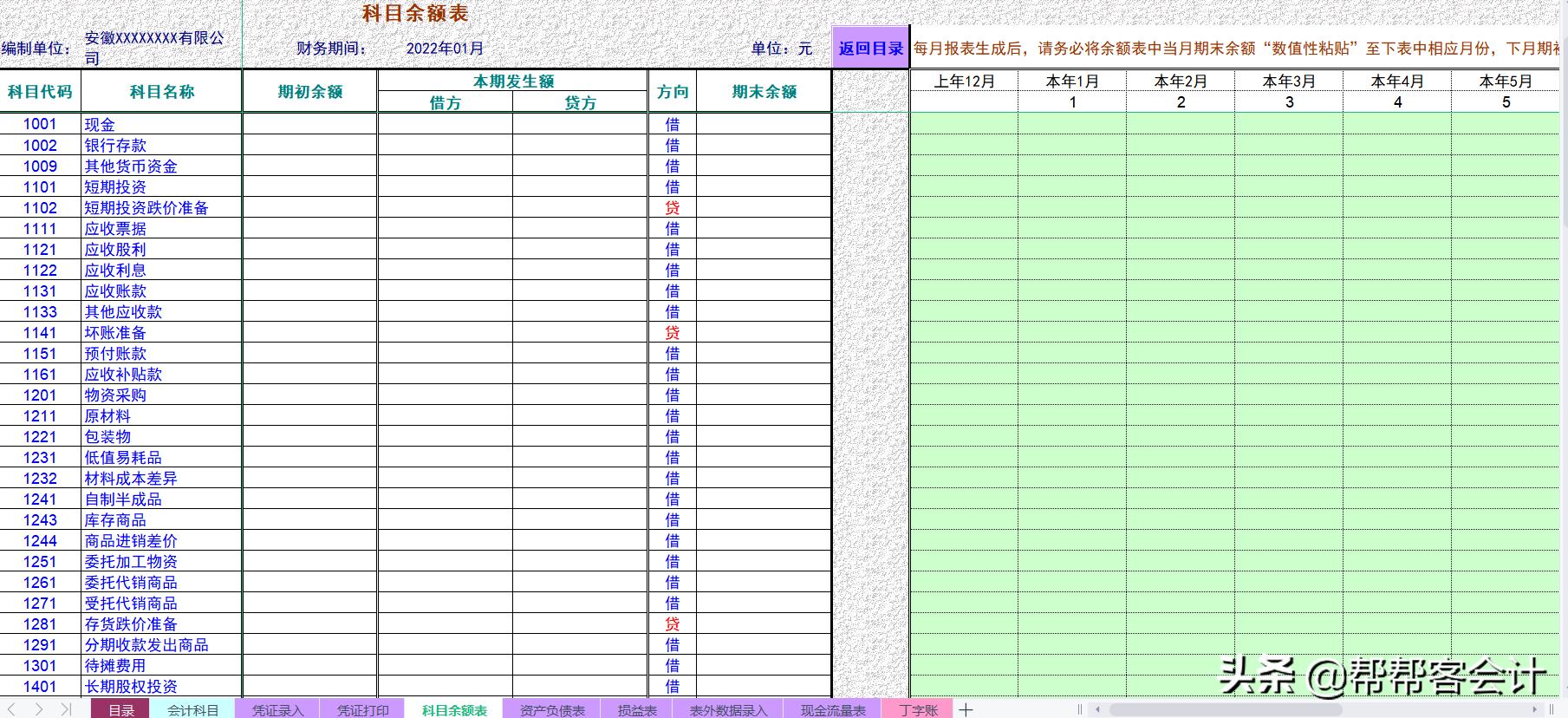
Task: Click the horizontal scrollbar thumb
Action: click(1225, 709)
